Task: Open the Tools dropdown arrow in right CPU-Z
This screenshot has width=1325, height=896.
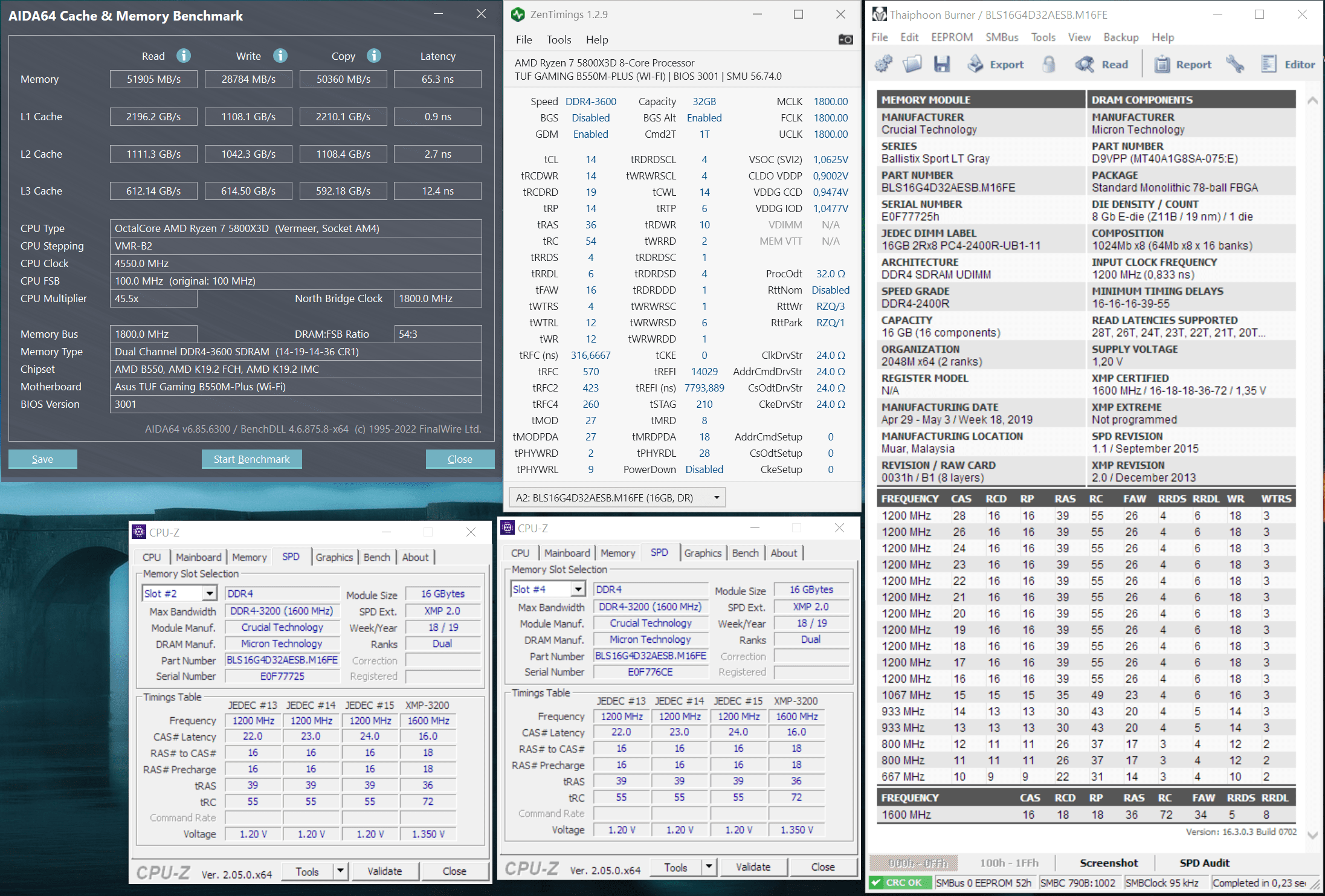Action: coord(709,867)
